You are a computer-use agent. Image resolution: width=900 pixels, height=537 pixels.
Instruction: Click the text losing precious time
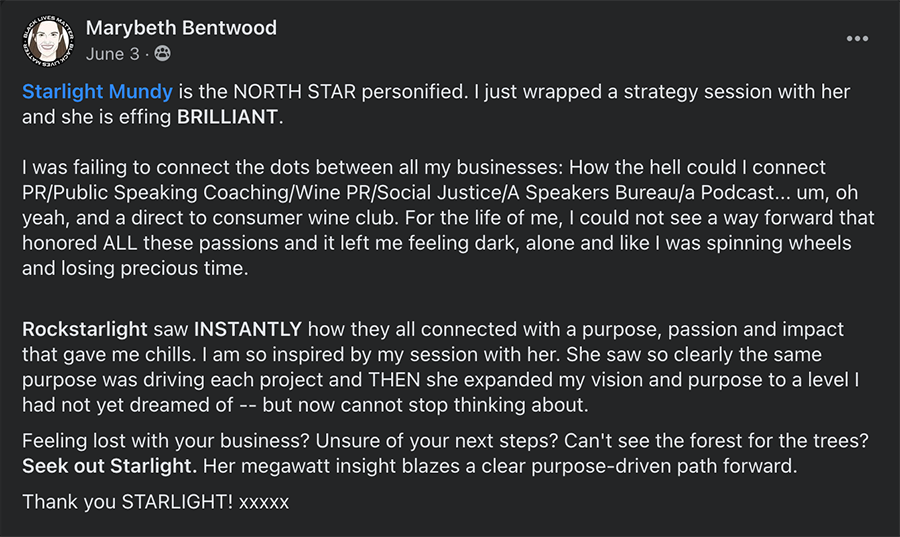point(184,268)
